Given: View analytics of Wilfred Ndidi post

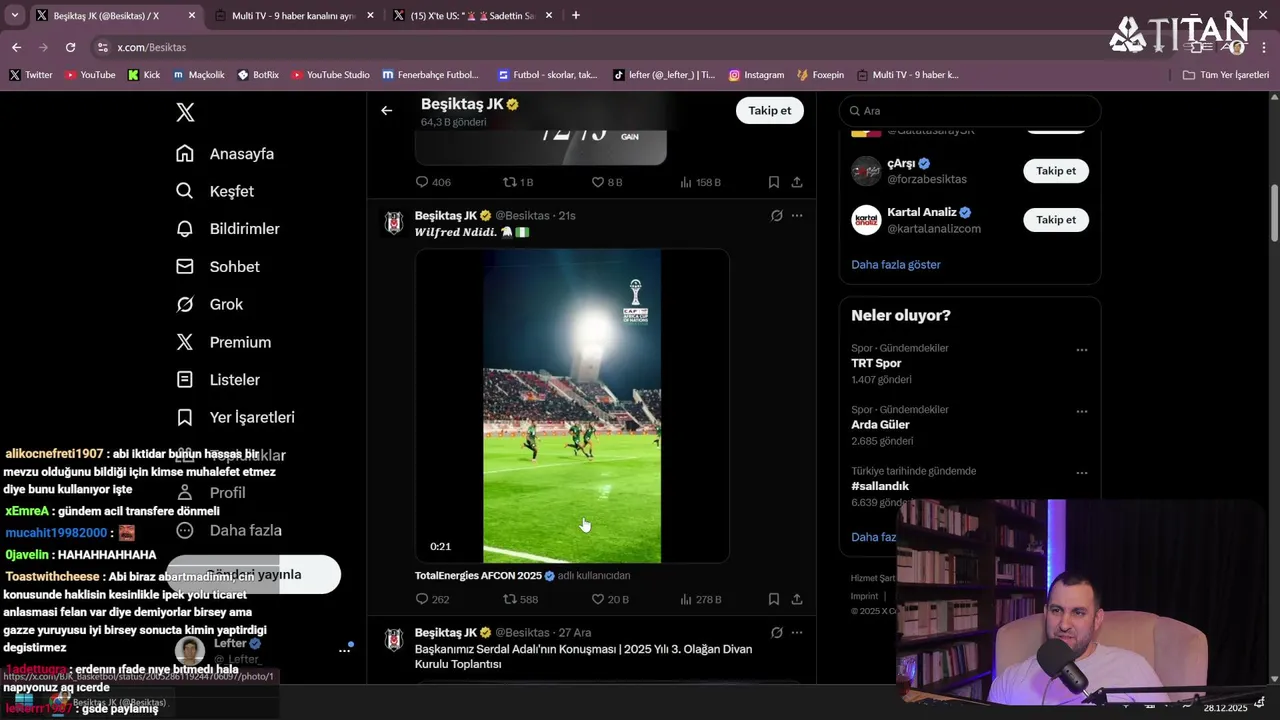Looking at the screenshot, I should pyautogui.click(x=700, y=599).
